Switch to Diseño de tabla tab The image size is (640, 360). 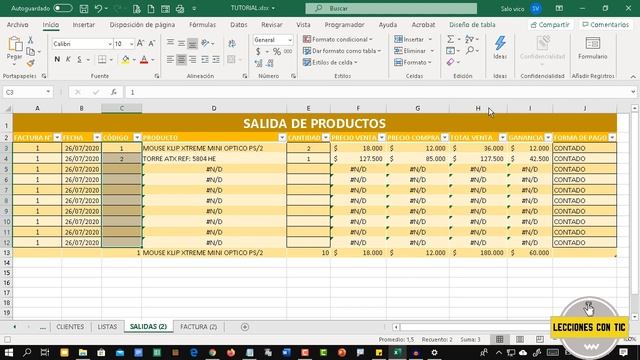472,25
